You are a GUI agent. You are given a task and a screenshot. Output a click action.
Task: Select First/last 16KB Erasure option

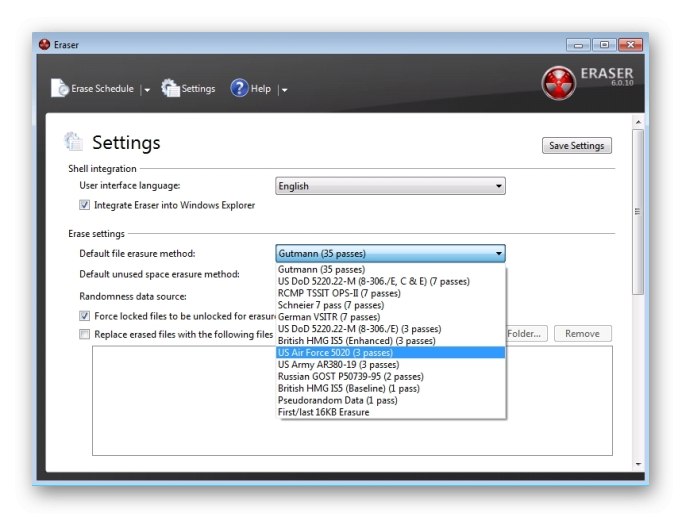[390, 412]
